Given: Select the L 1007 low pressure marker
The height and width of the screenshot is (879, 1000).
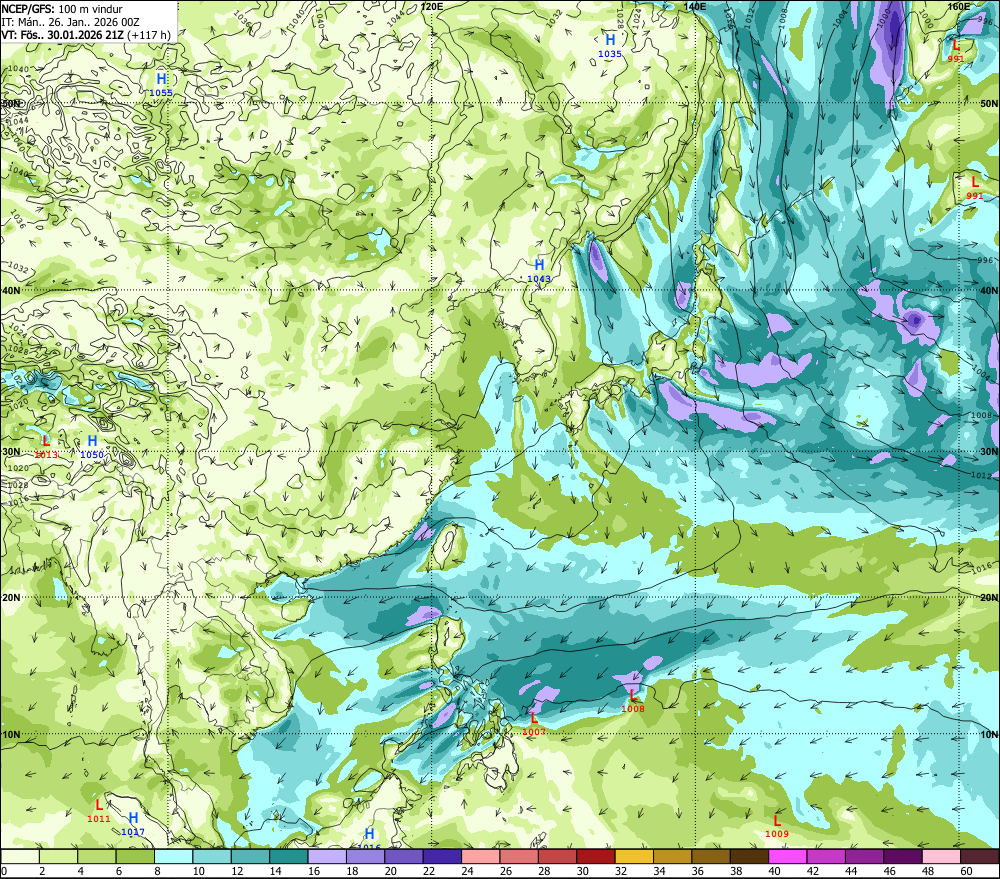Looking at the screenshot, I should tap(534, 723).
